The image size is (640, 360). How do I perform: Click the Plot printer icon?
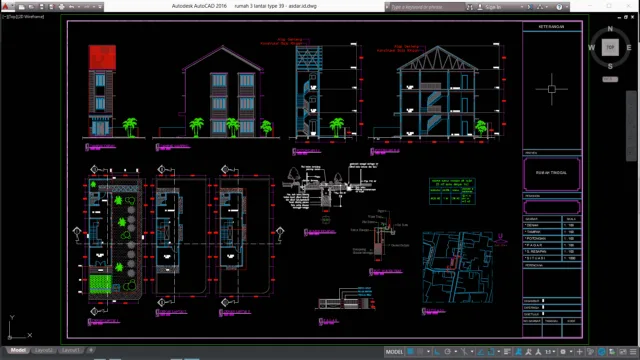[62, 7]
